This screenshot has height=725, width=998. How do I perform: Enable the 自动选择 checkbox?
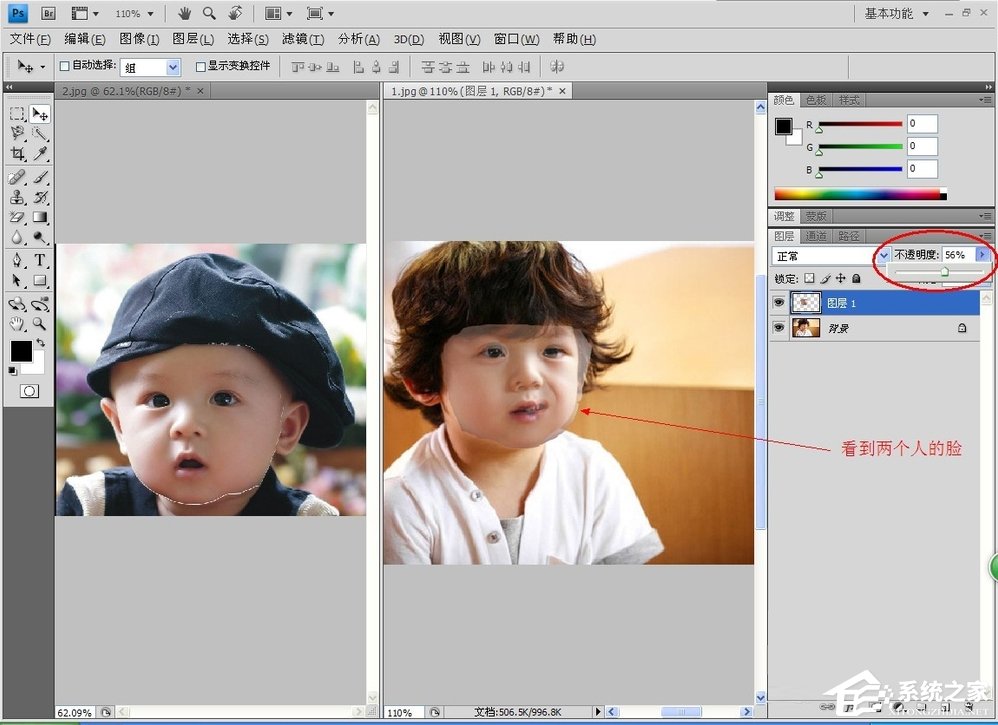[66, 67]
